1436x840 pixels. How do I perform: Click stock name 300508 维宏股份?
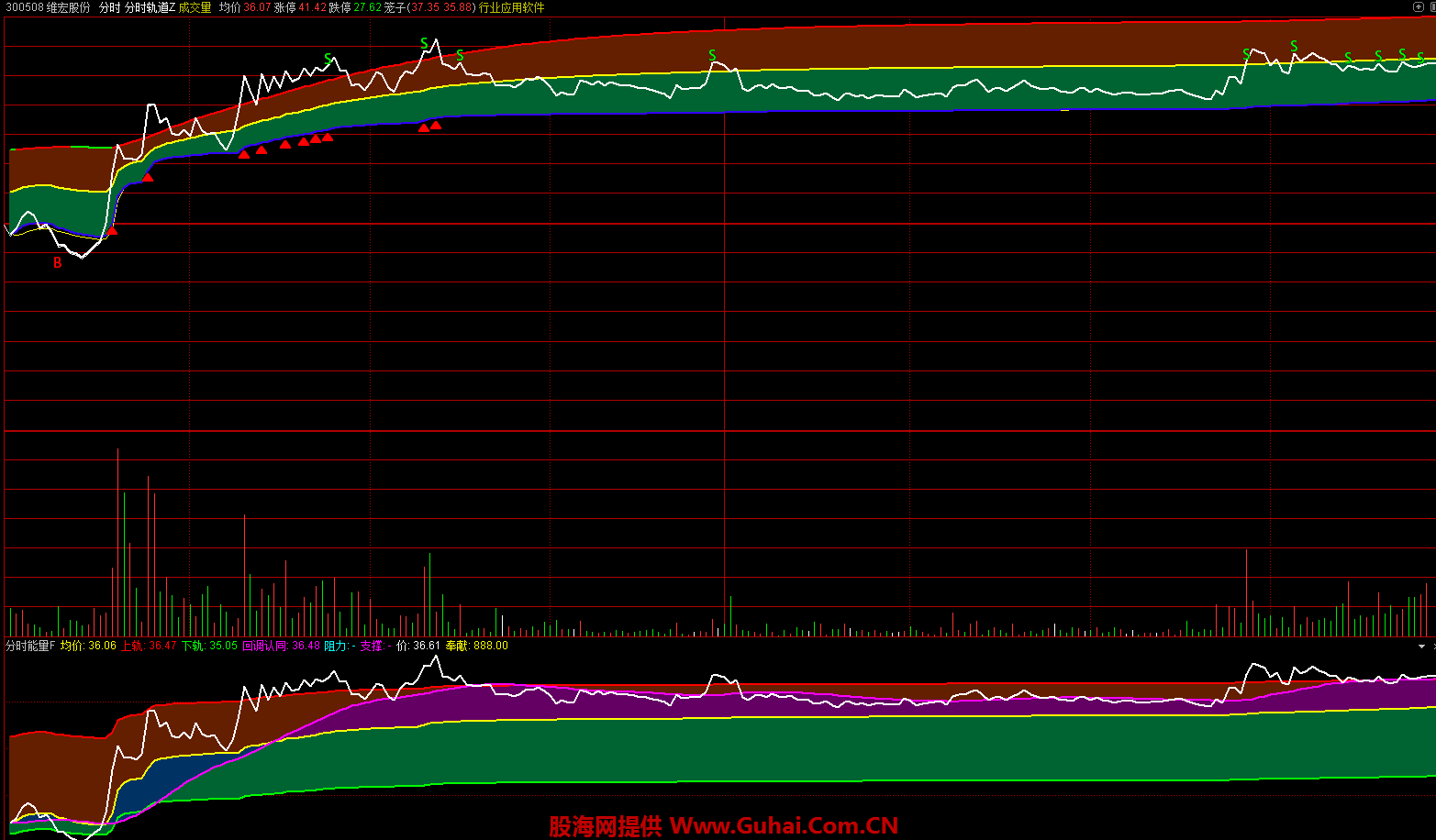(48, 7)
